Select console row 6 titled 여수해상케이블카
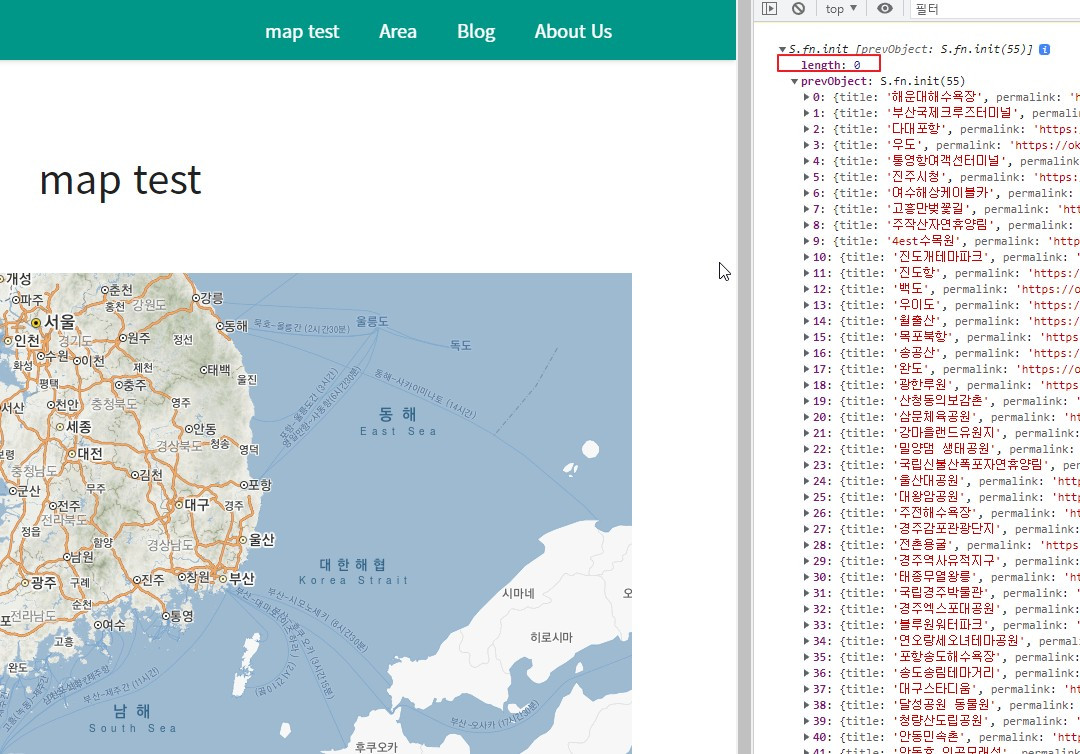 pyautogui.click(x=941, y=193)
